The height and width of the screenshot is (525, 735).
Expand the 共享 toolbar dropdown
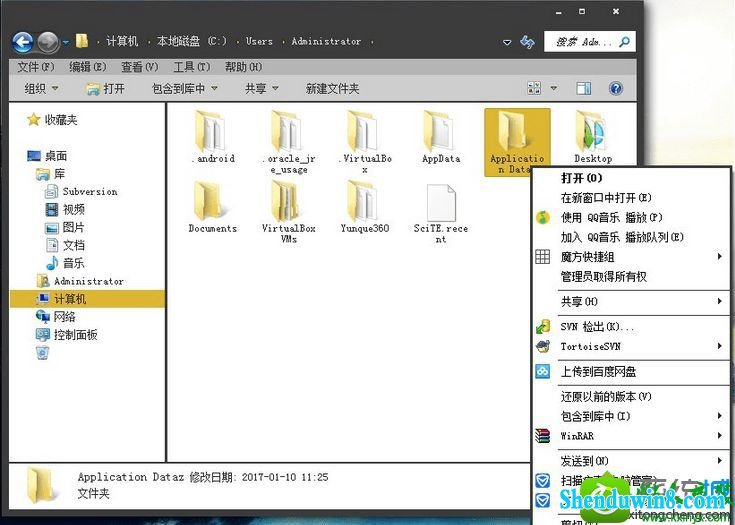(262, 88)
